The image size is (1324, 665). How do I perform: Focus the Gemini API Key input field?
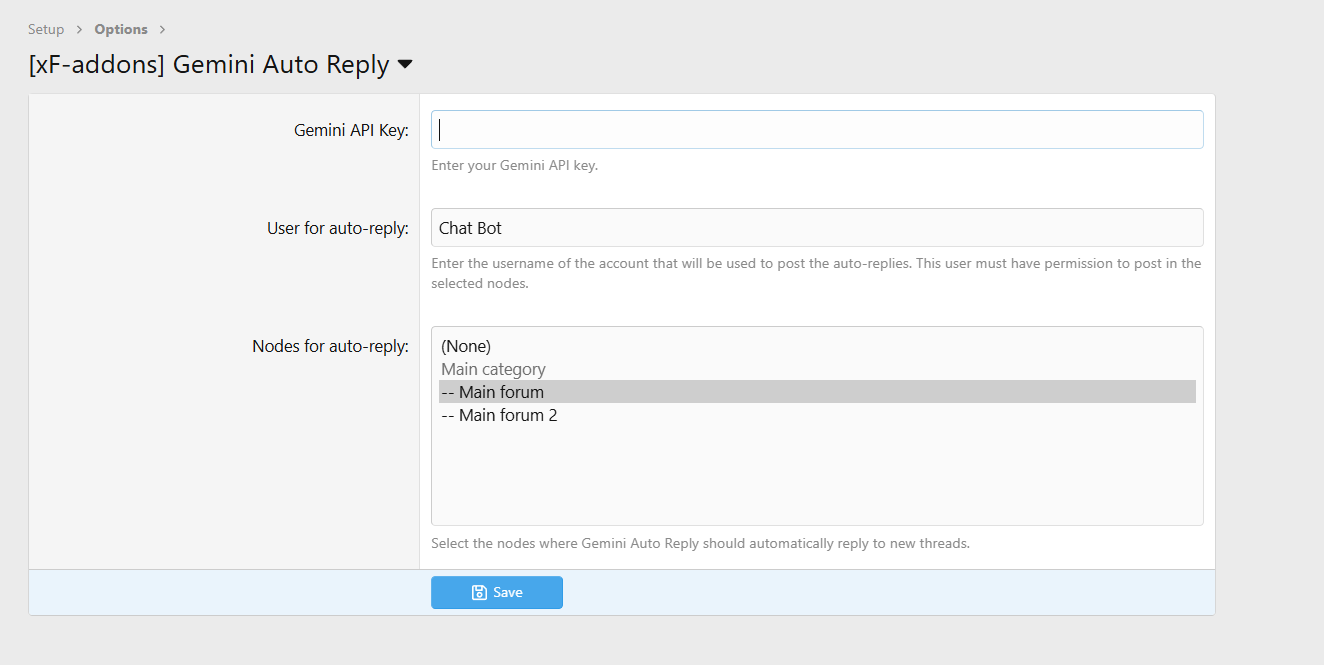click(x=816, y=129)
